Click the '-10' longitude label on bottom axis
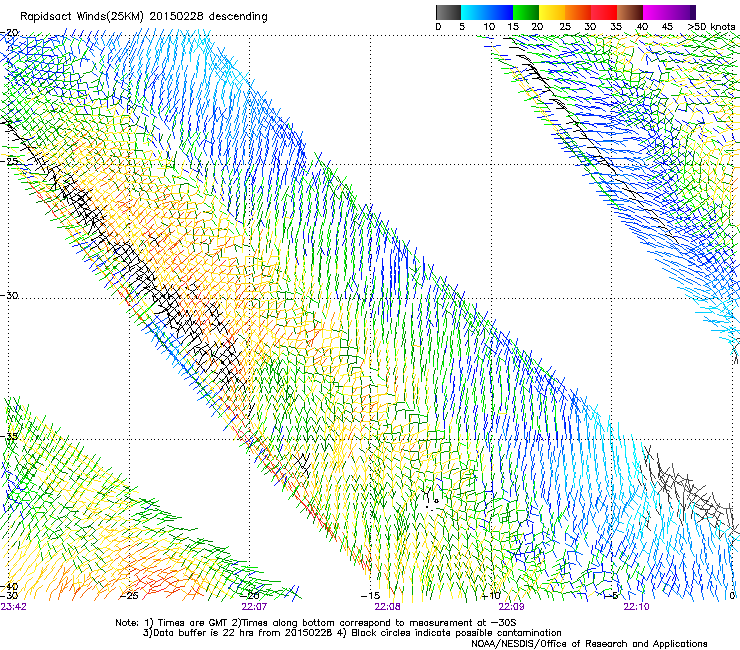The height and width of the screenshot is (650, 740). click(x=491, y=596)
